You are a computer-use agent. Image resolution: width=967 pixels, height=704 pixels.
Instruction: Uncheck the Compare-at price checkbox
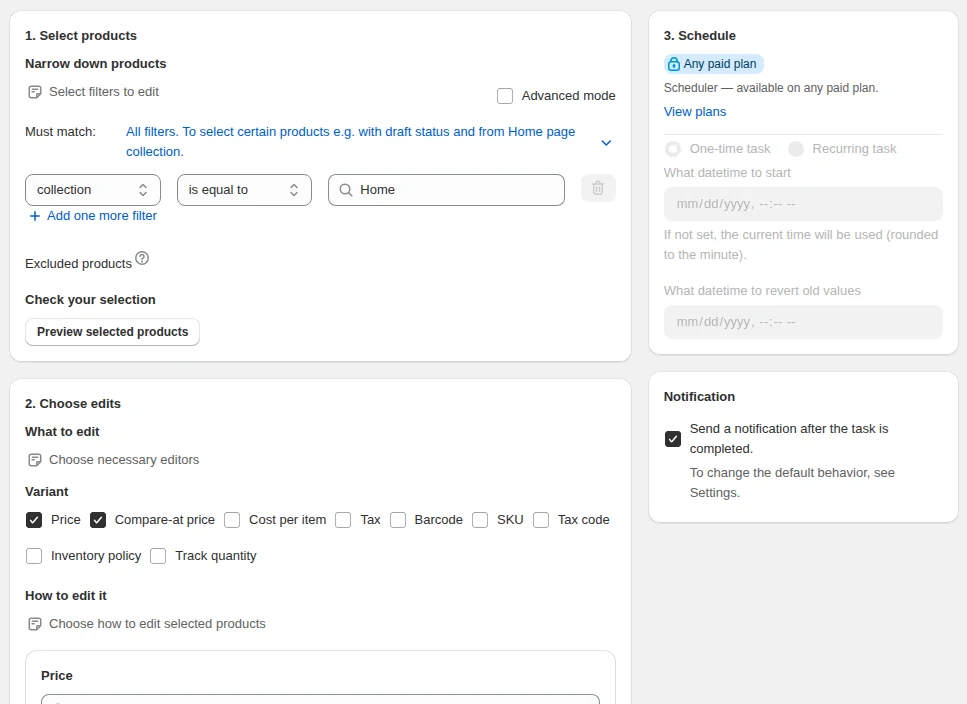pyautogui.click(x=97, y=520)
